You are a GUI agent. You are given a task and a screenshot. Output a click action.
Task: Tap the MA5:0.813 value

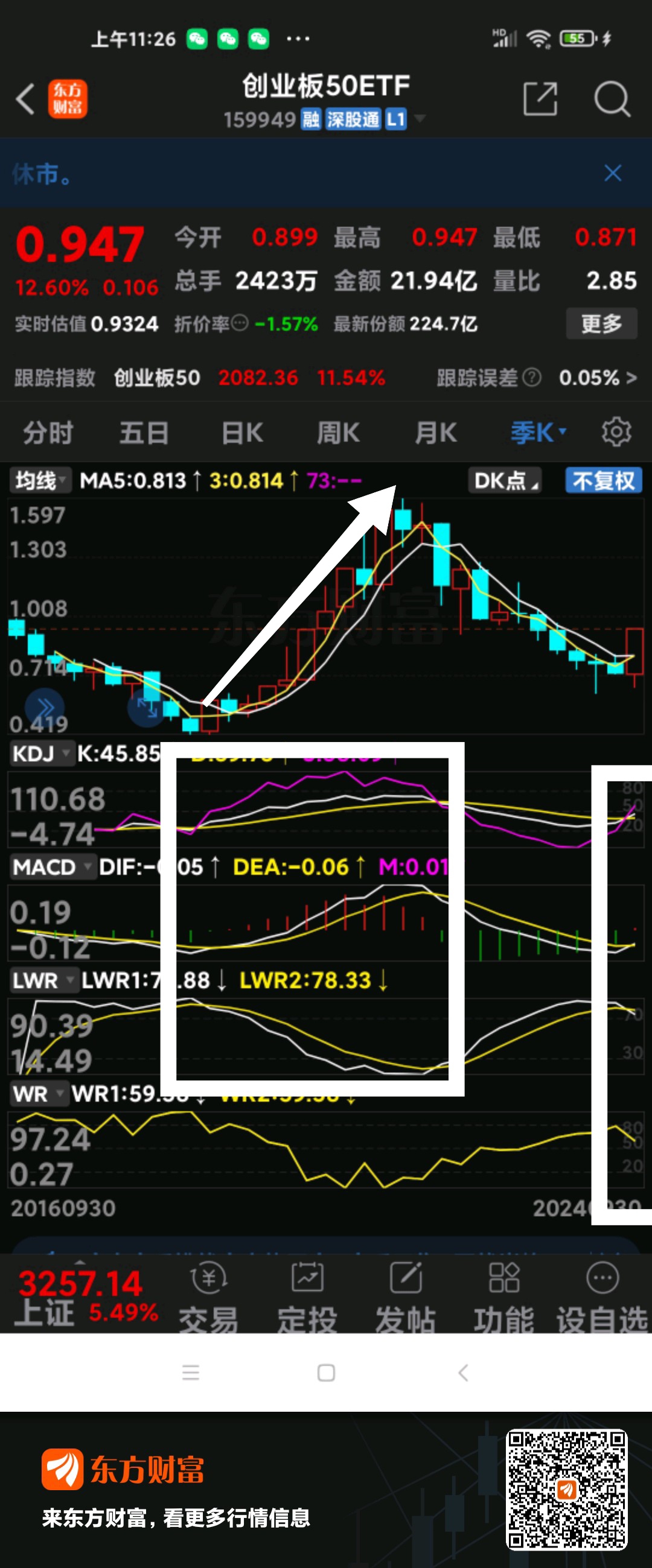pos(133,480)
